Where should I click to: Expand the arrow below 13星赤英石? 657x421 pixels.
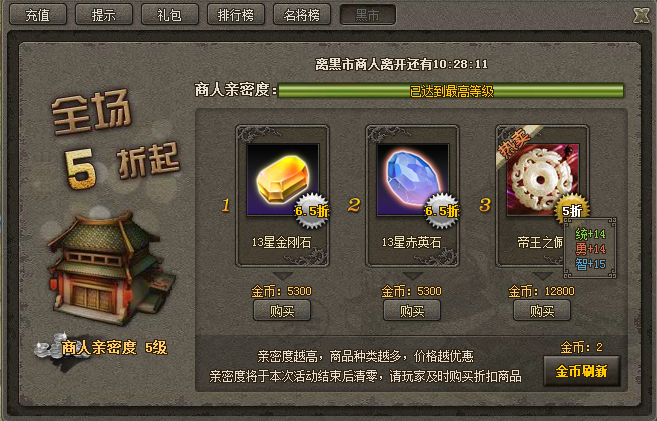[x=413, y=276]
